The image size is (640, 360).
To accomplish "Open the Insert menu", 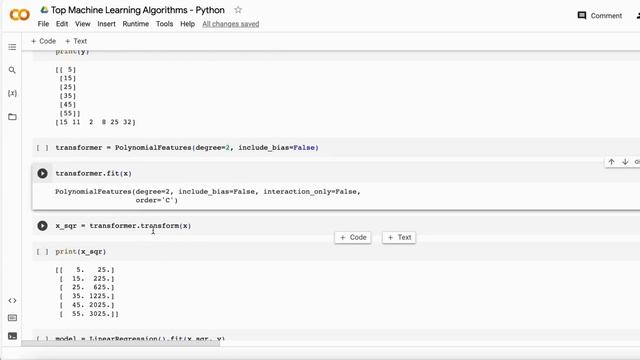I will point(106,24).
